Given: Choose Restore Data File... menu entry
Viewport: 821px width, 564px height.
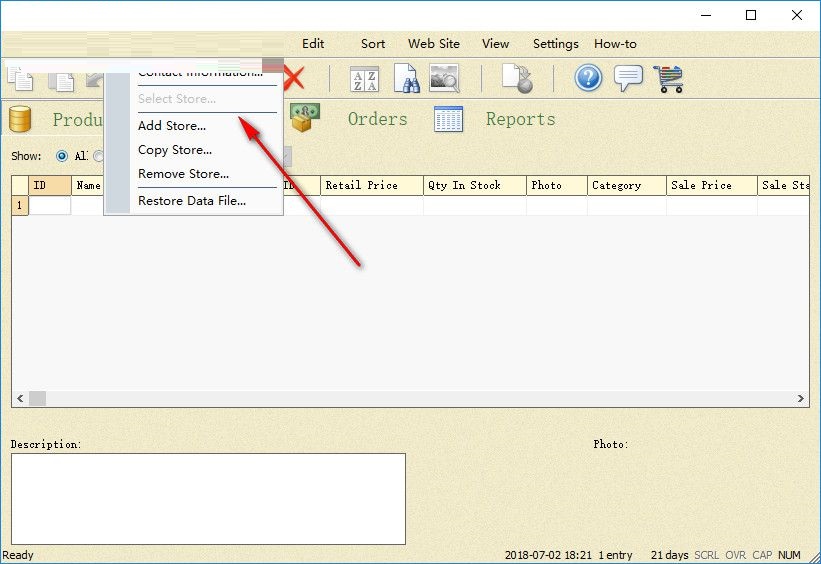Looking at the screenshot, I should (192, 201).
